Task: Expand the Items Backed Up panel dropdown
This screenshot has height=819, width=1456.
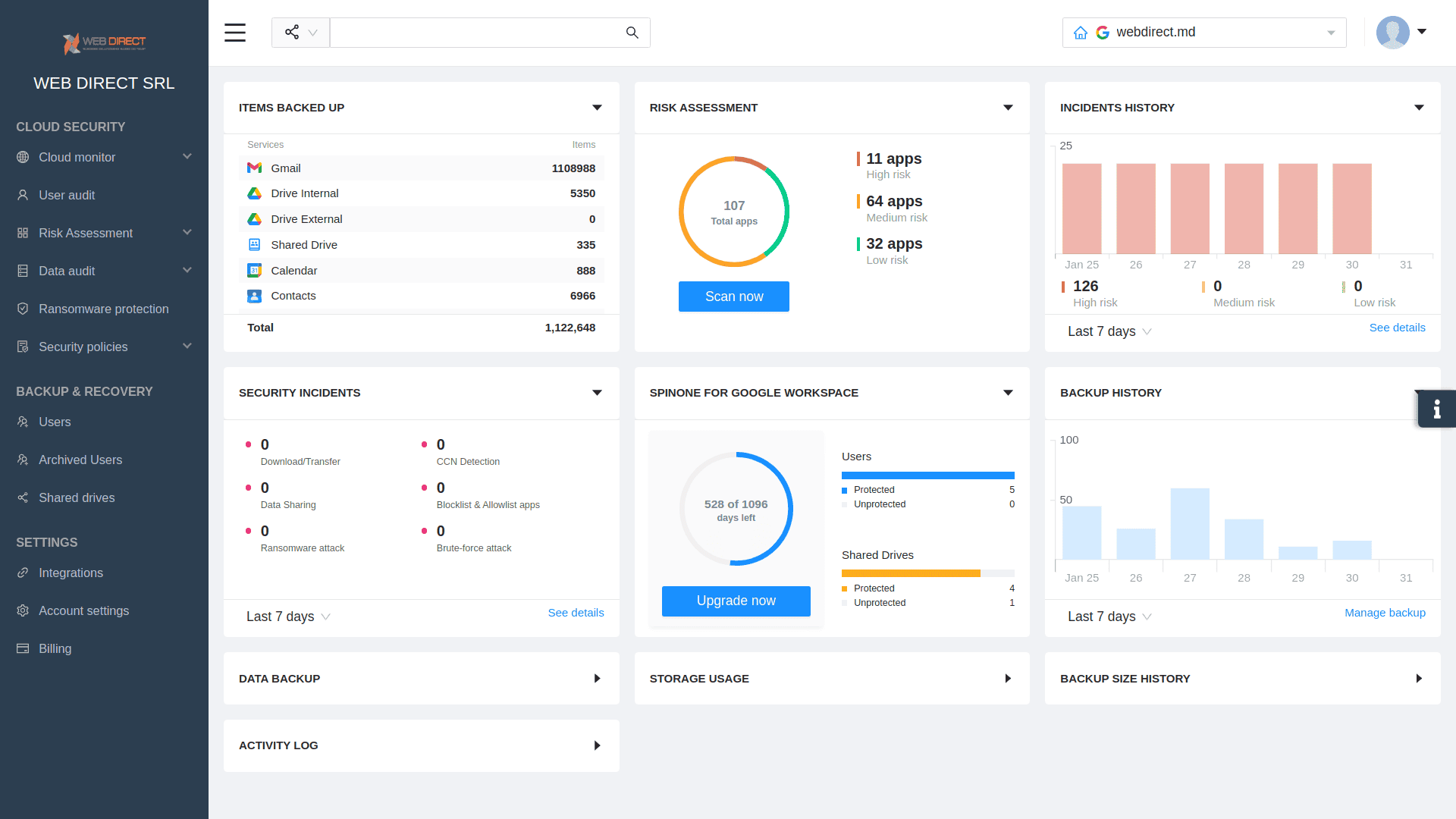Action: [597, 107]
